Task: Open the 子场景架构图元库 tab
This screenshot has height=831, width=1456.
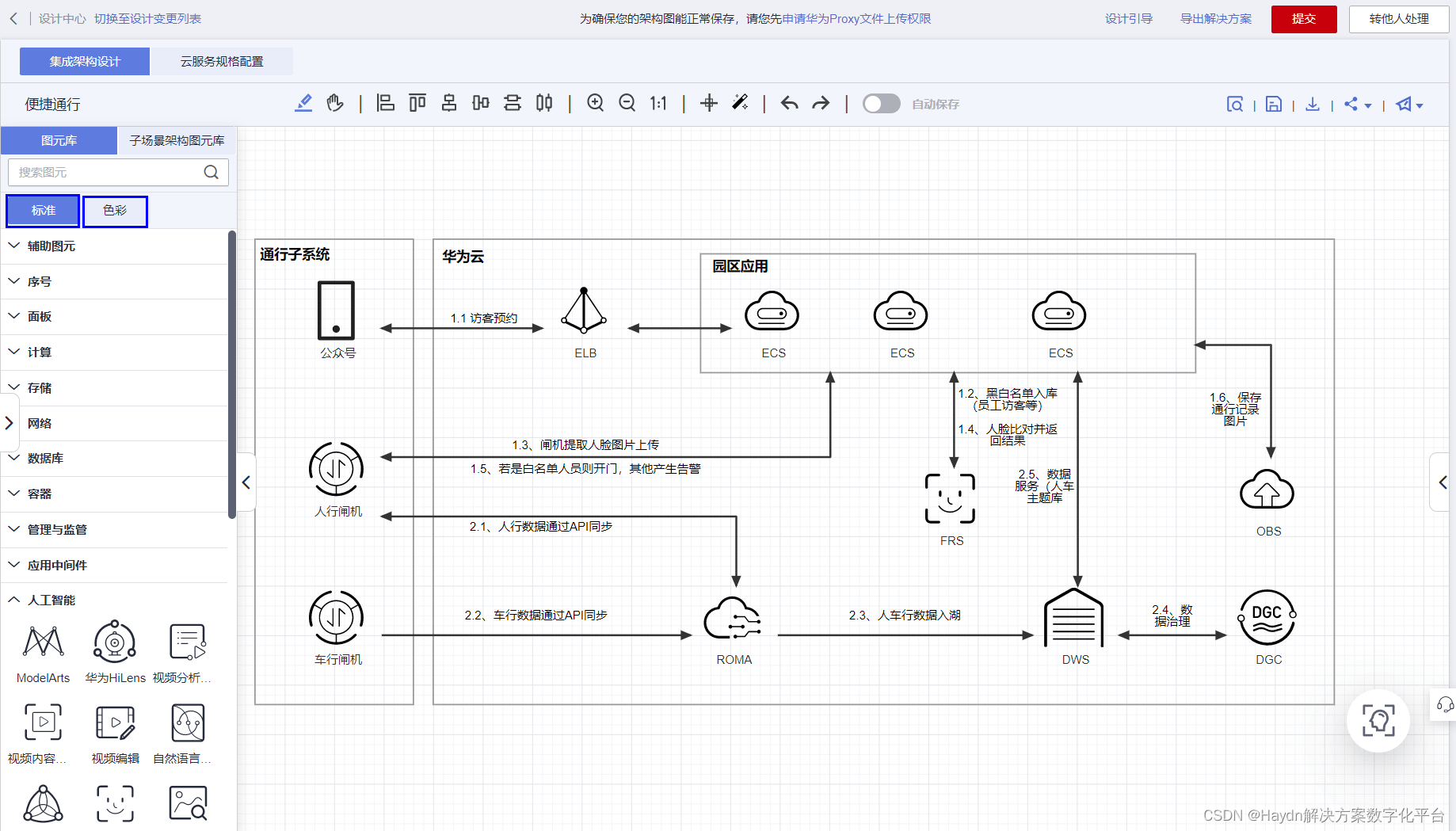Action: (x=177, y=140)
